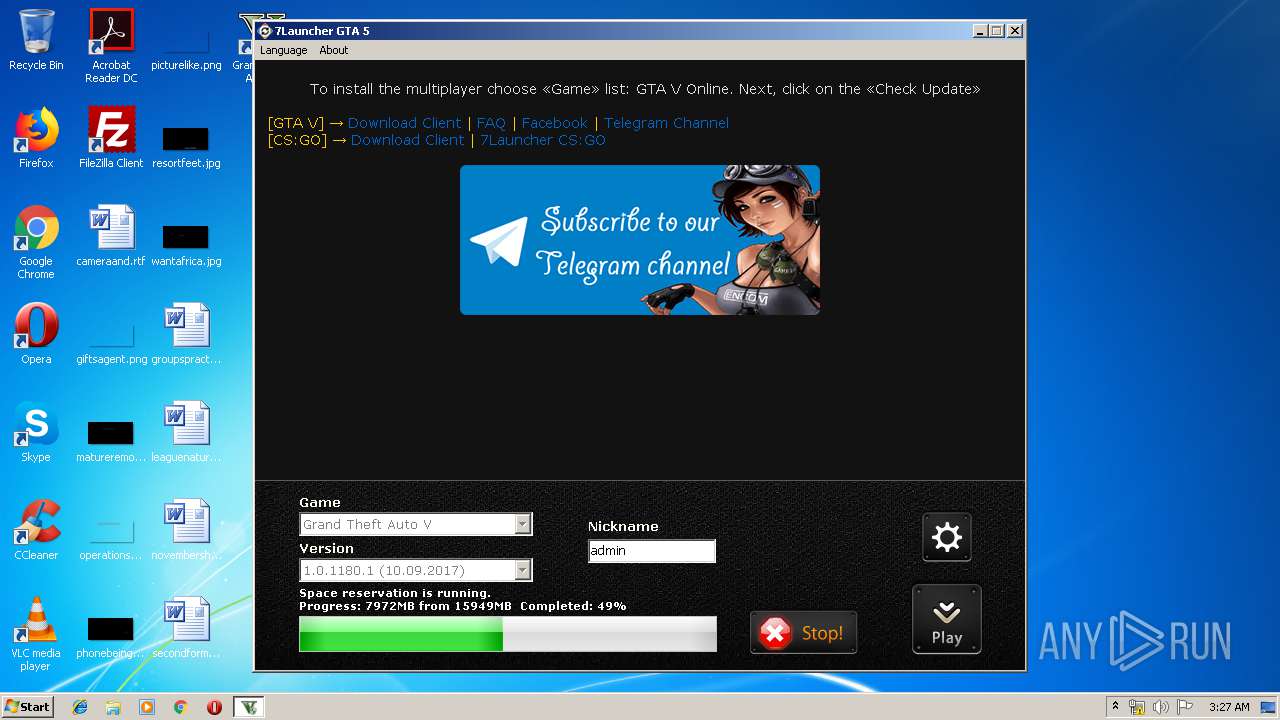This screenshot has height=720, width=1280.
Task: Open the Facebook link
Action: [554, 123]
